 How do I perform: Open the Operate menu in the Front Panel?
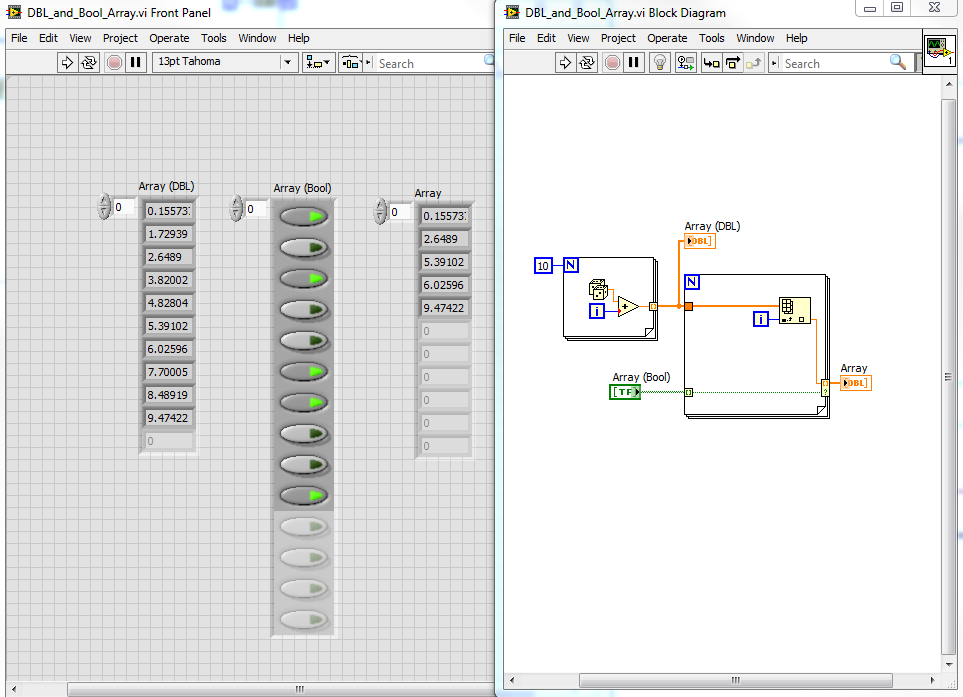169,38
